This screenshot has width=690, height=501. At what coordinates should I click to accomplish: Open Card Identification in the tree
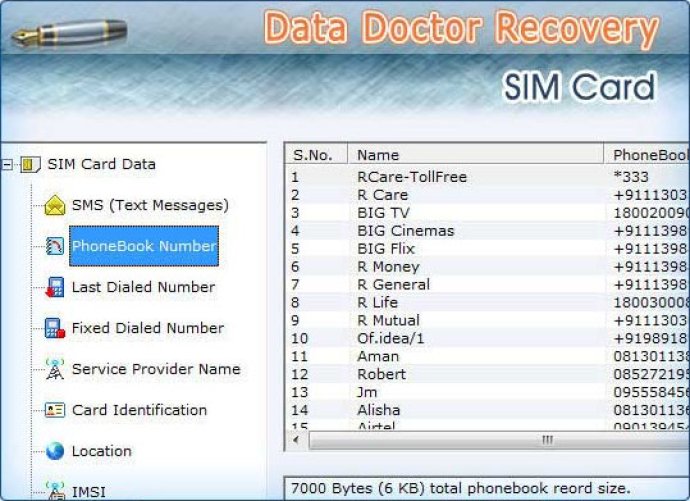tap(139, 410)
